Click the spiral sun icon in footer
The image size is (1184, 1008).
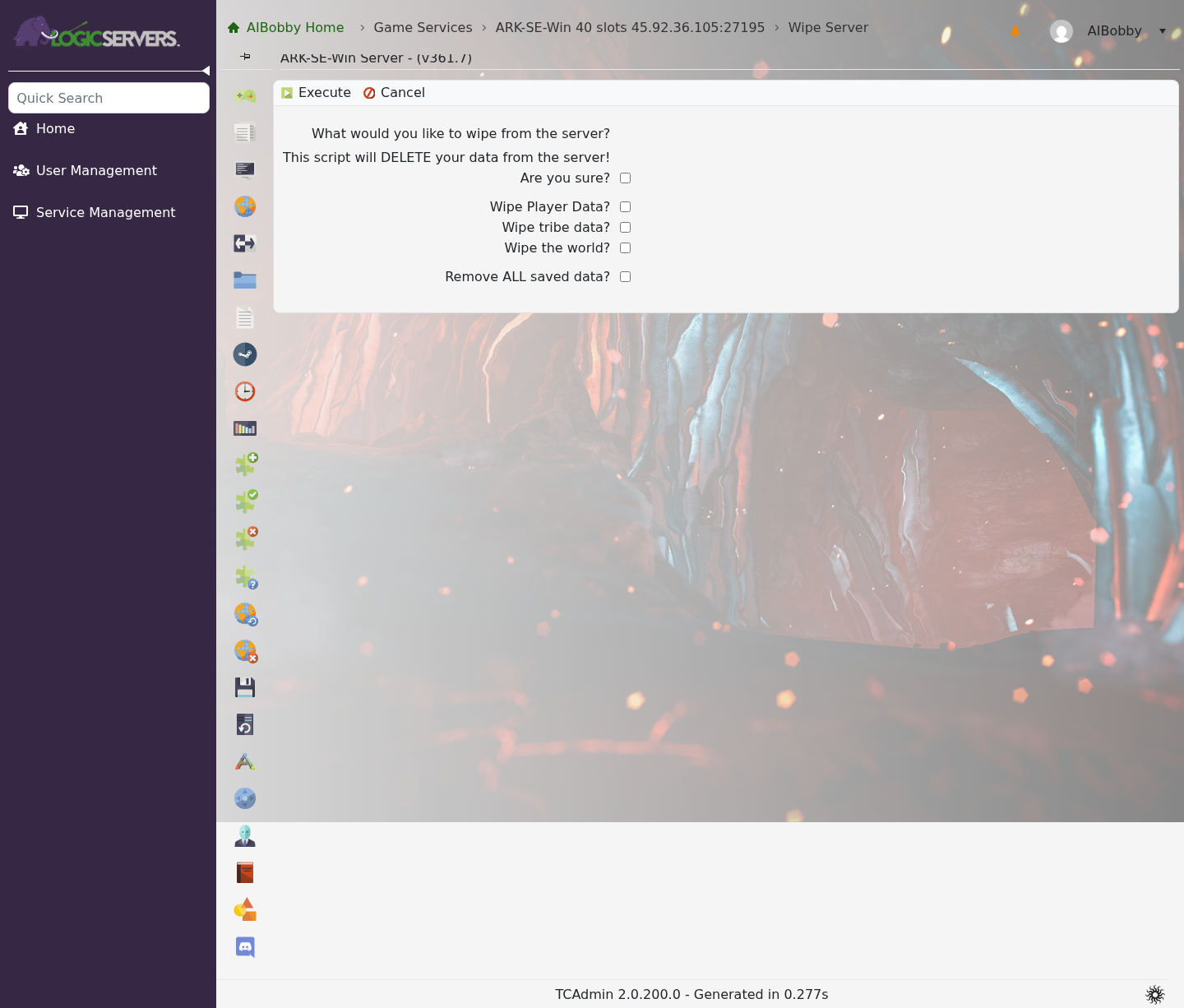[1155, 995]
